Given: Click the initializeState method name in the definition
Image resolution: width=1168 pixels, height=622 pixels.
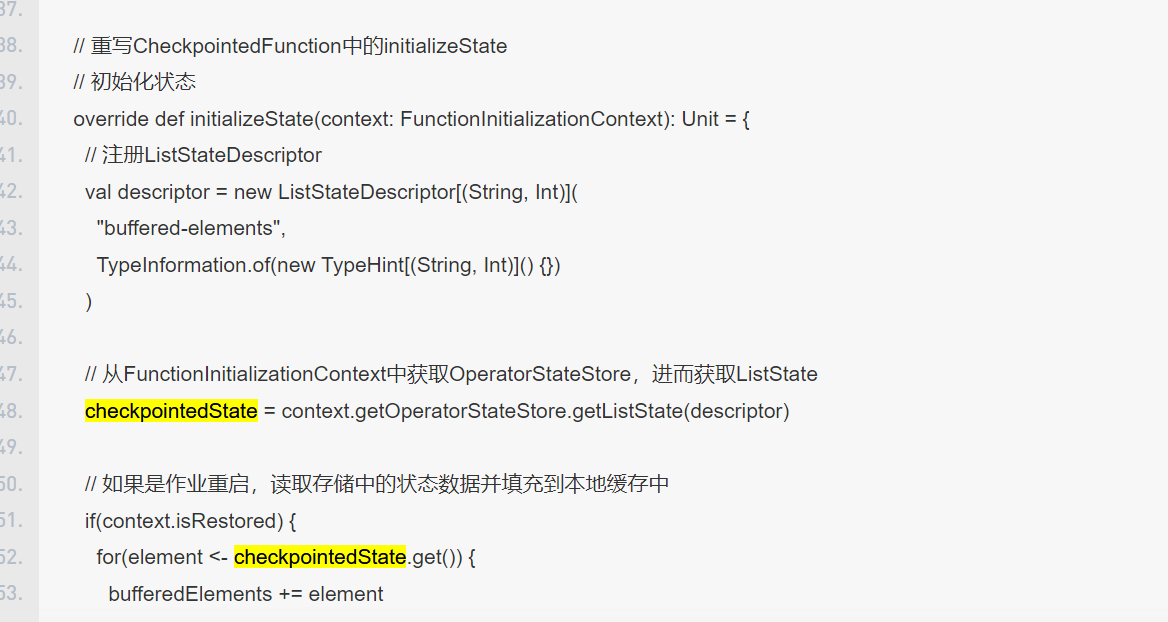Looking at the screenshot, I should point(252,119).
